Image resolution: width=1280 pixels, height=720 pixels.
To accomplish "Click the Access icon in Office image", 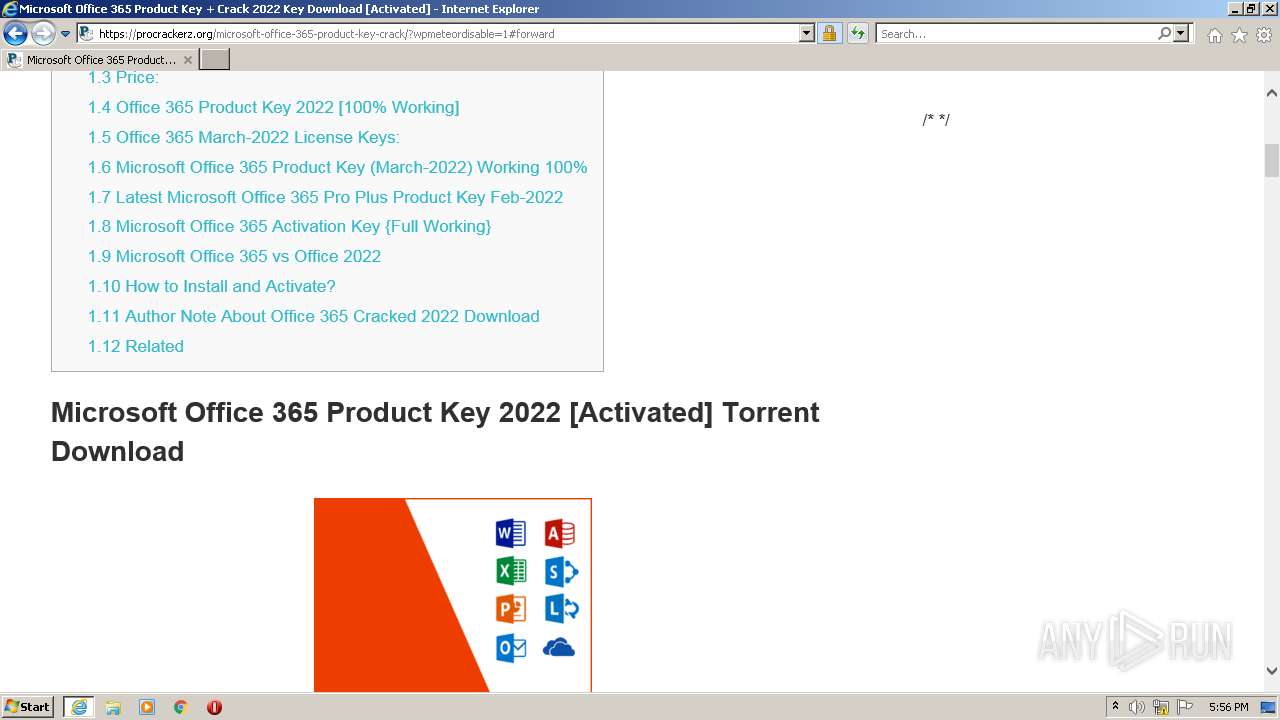I will (x=559, y=533).
